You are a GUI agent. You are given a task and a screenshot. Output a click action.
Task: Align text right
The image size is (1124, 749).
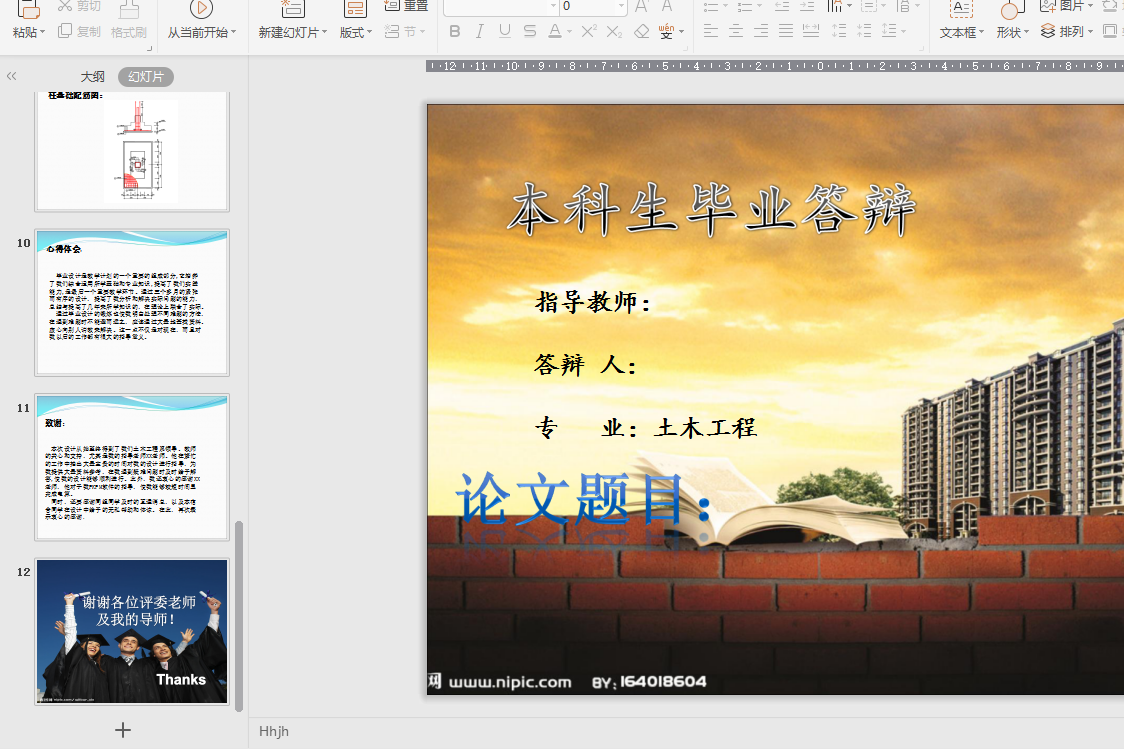(761, 32)
